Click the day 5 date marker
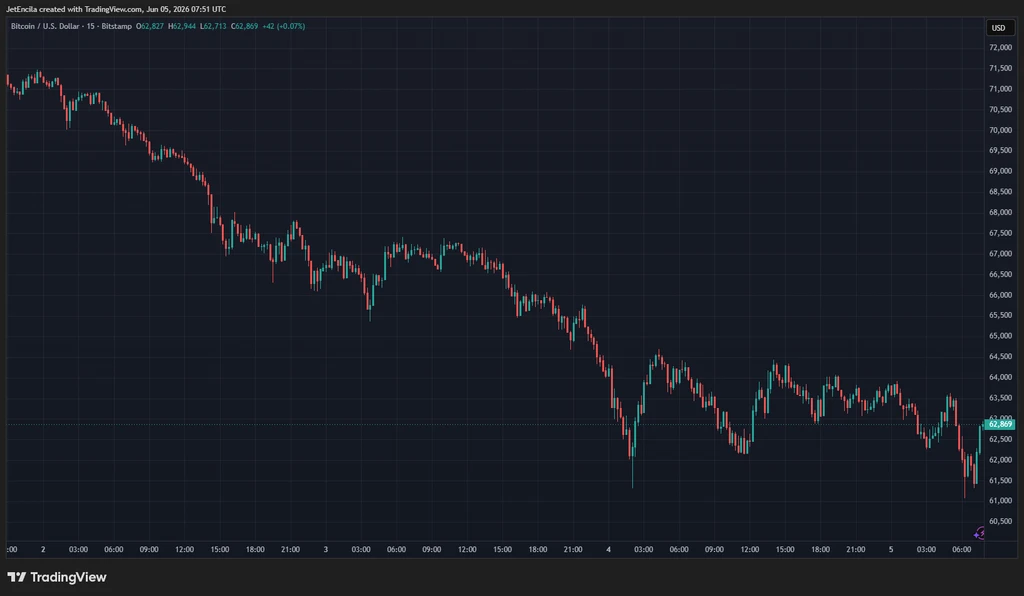The height and width of the screenshot is (596, 1024). pos(891,550)
